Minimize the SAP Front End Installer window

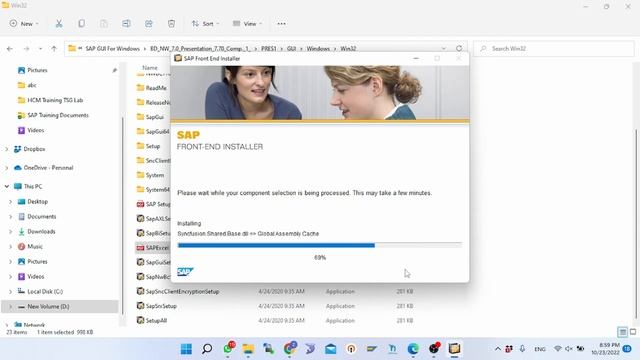(x=416, y=58)
